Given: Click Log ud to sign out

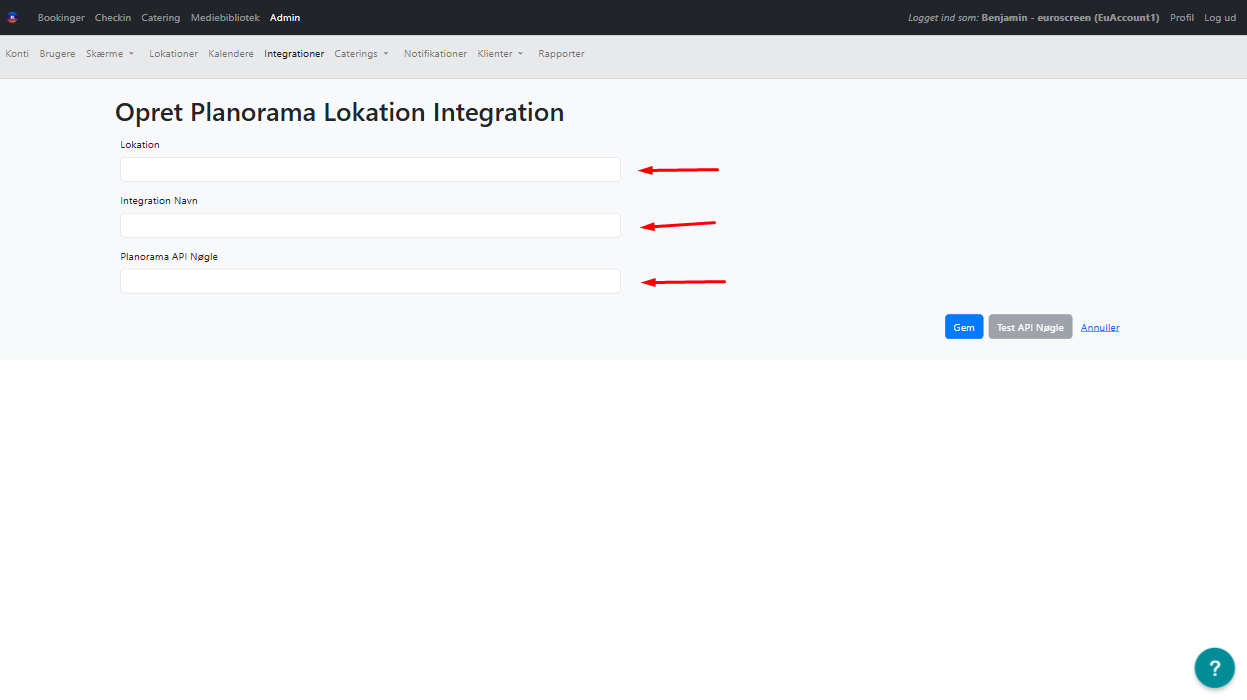Looking at the screenshot, I should (x=1220, y=18).
